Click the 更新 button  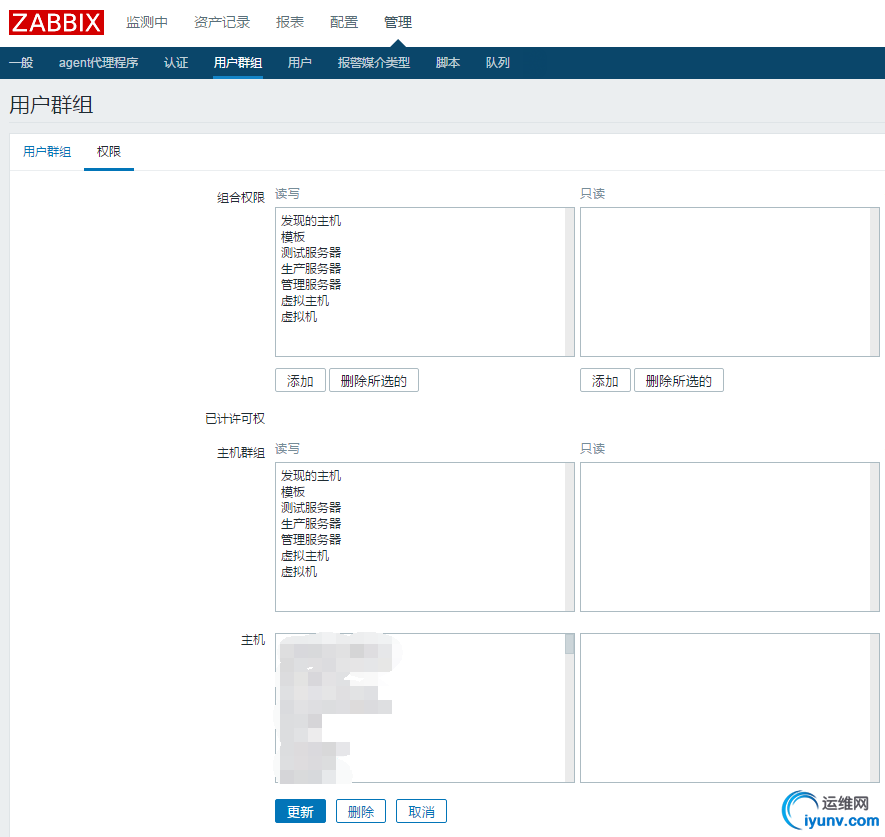click(x=300, y=812)
